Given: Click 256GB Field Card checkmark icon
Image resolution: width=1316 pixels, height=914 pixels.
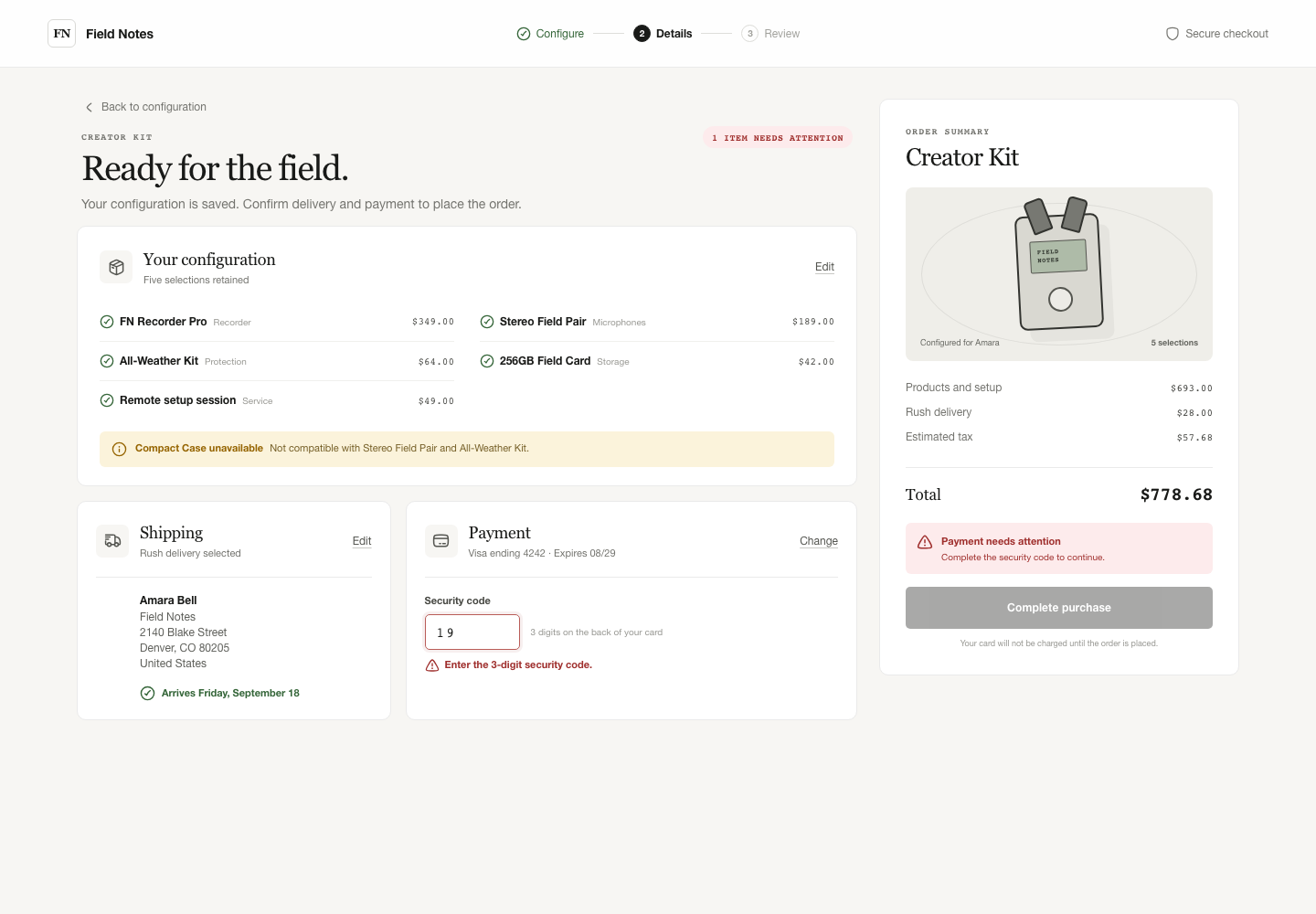Looking at the screenshot, I should point(487,361).
